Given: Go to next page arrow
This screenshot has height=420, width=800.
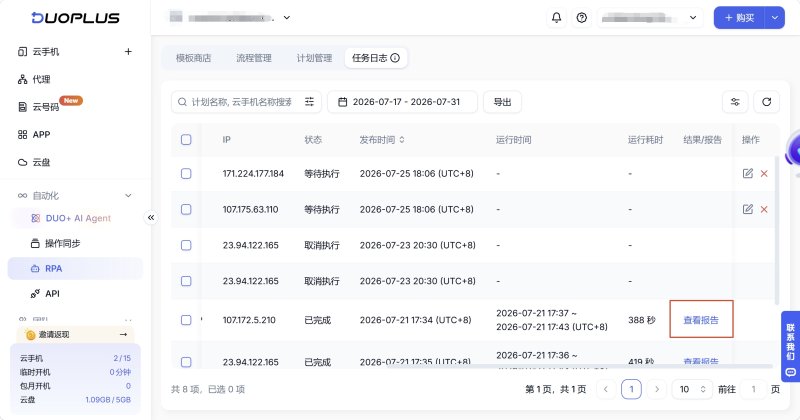Looking at the screenshot, I should [657, 389].
